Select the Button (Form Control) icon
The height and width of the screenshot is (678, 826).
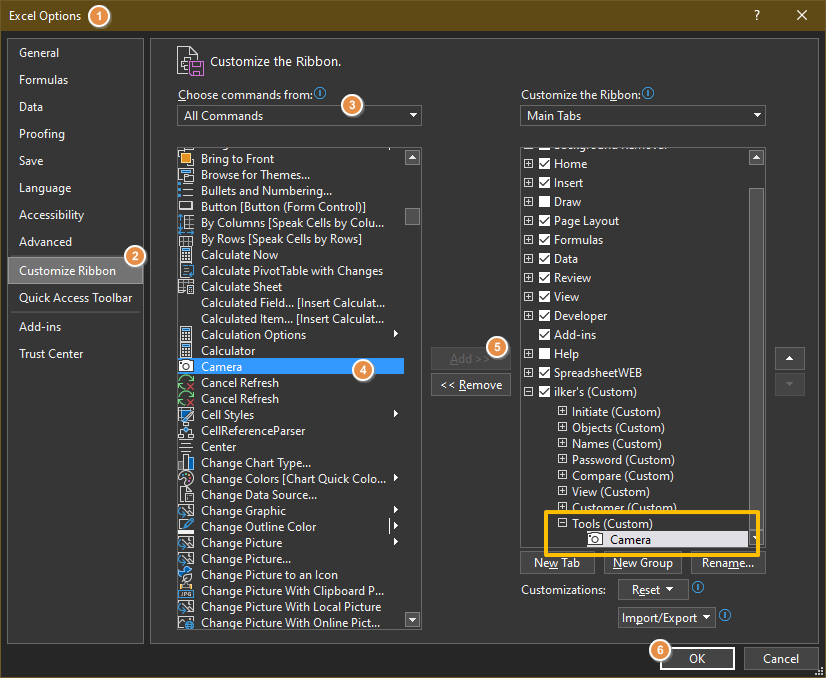pyautogui.click(x=186, y=207)
